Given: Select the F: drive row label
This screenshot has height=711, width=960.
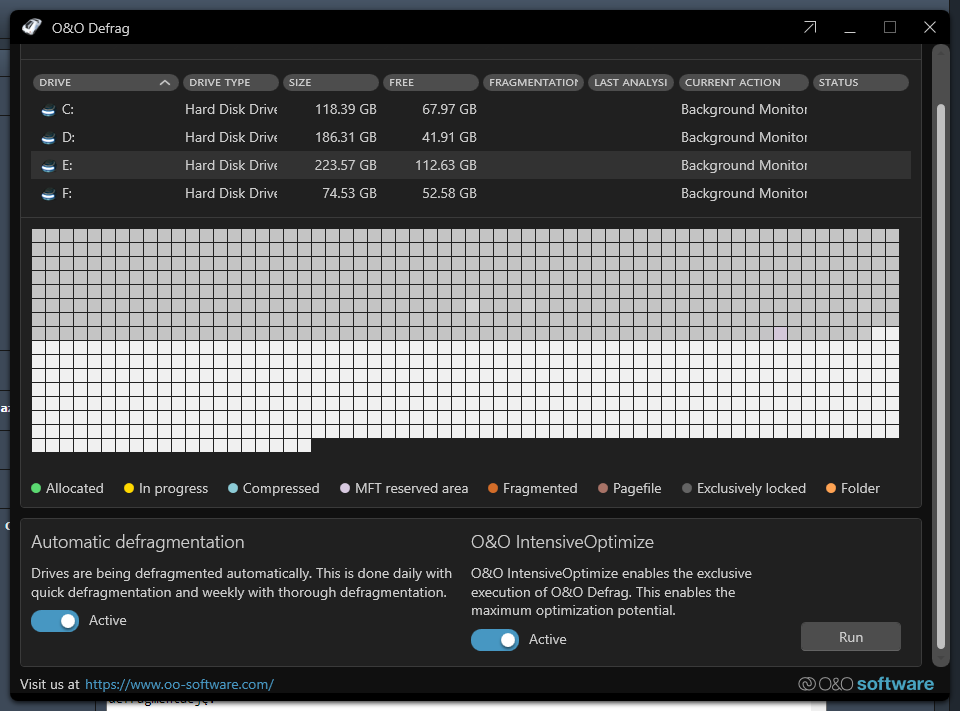Looking at the screenshot, I should coord(67,194).
